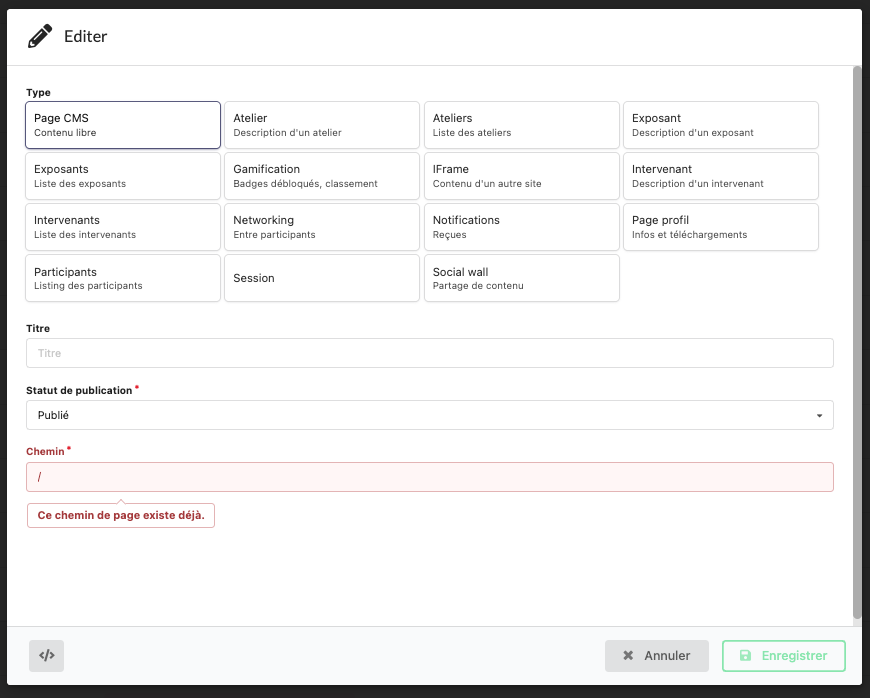Focus the Titre input field

[429, 353]
